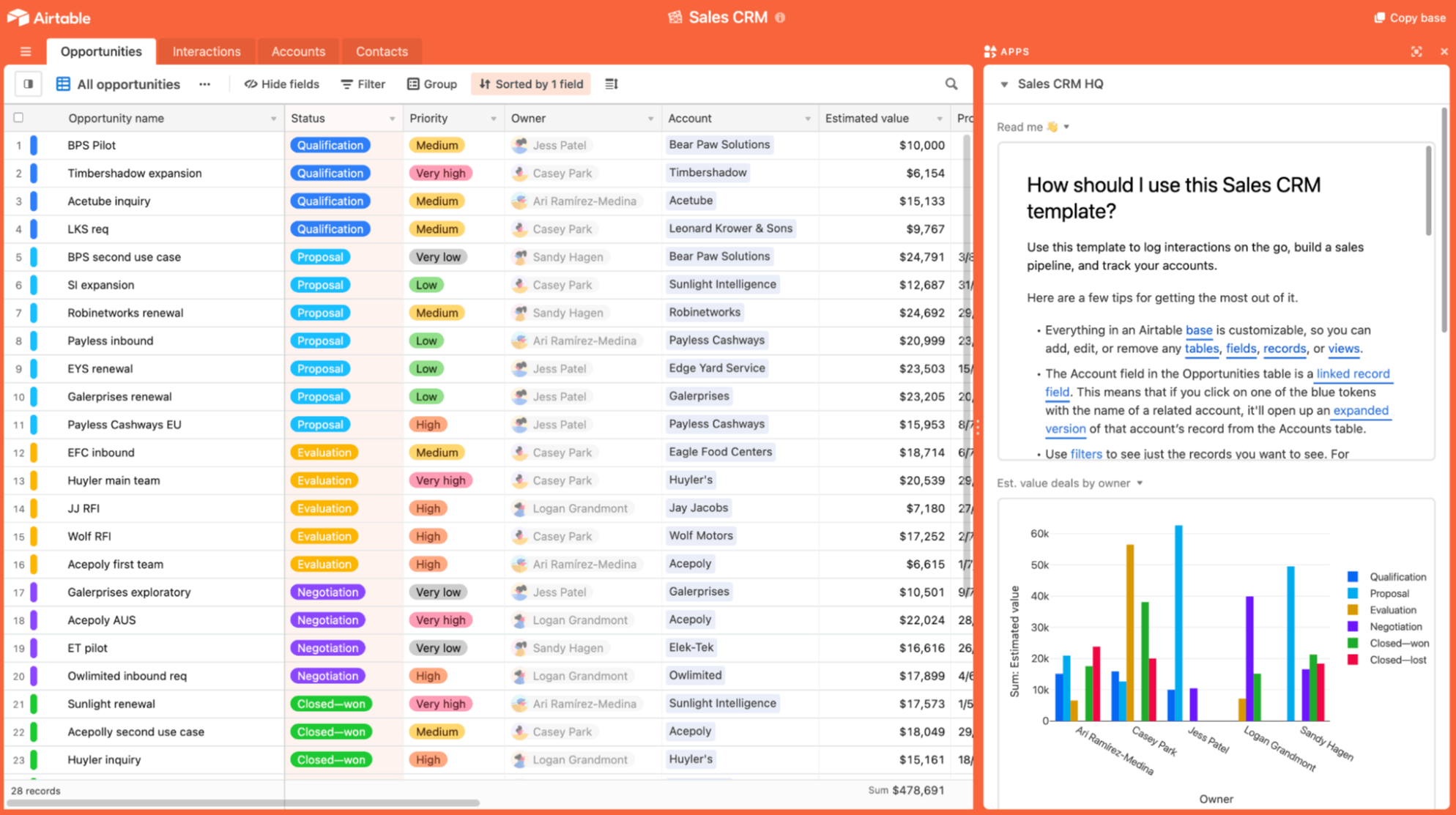
Task: Switch to the Accounts tab
Action: 298,51
